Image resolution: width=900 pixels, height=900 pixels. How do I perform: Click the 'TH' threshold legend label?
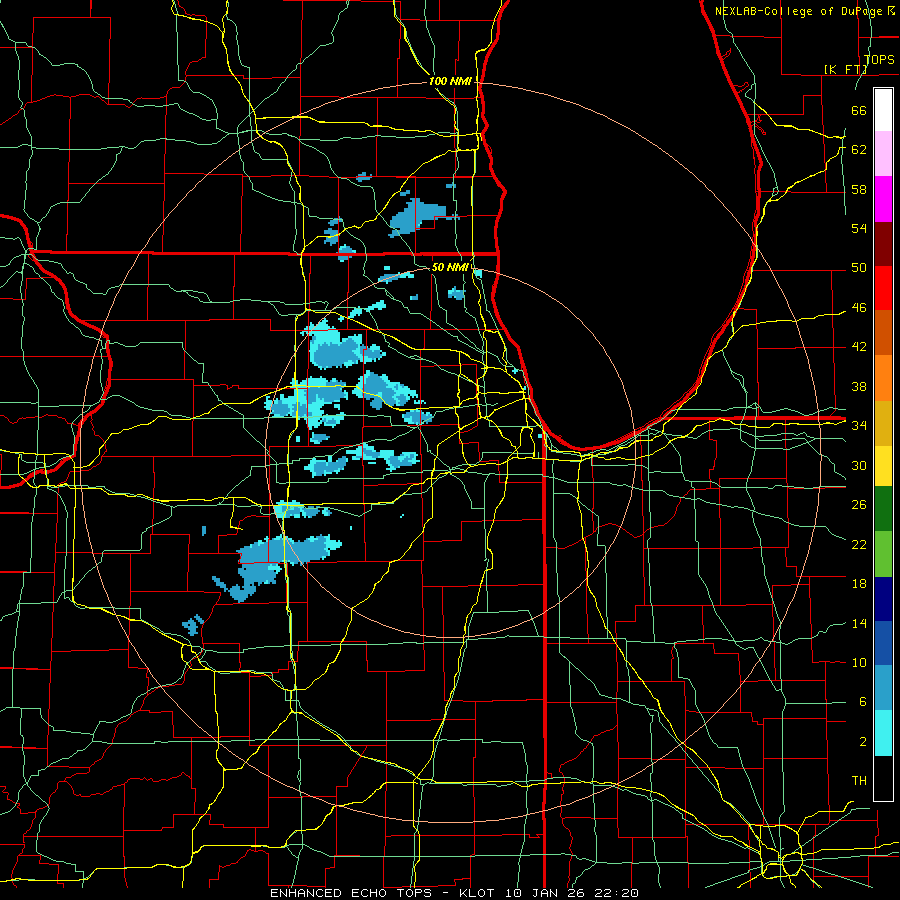coord(859,780)
